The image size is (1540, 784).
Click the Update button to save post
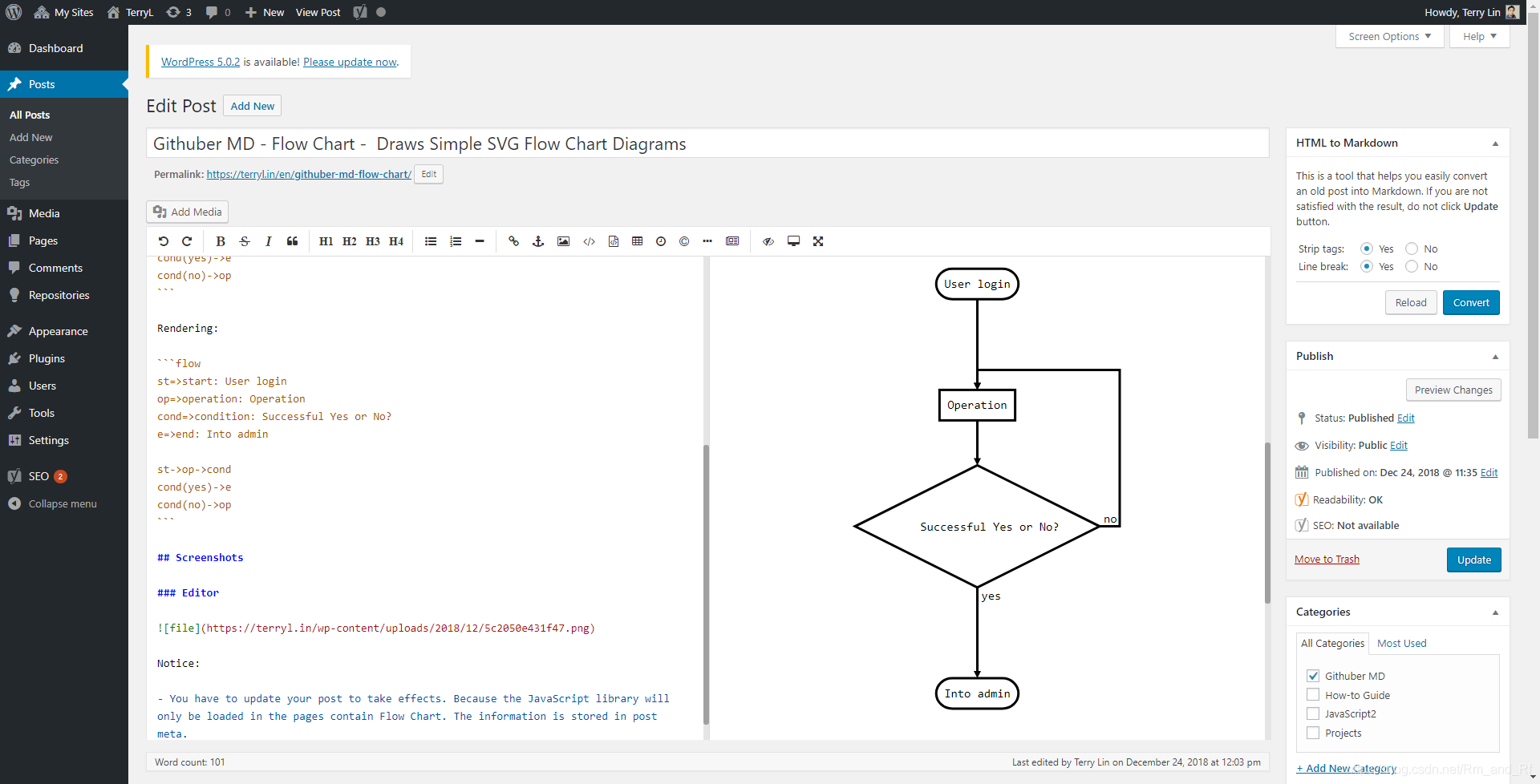pyautogui.click(x=1473, y=560)
